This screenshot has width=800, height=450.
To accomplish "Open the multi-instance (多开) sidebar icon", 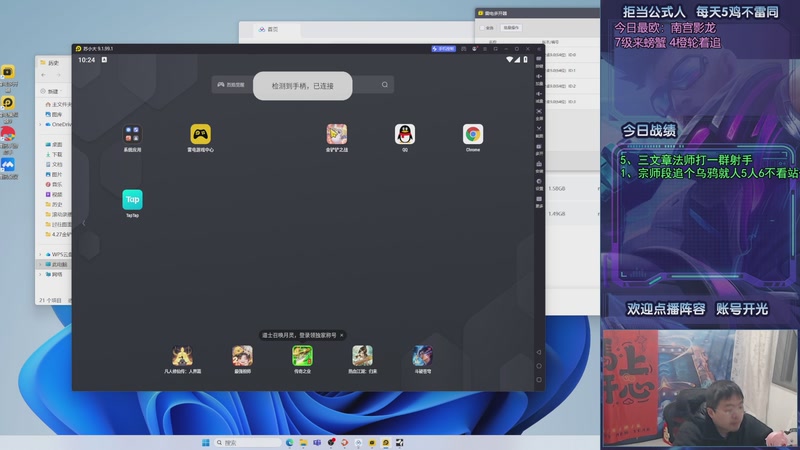I will (x=539, y=149).
